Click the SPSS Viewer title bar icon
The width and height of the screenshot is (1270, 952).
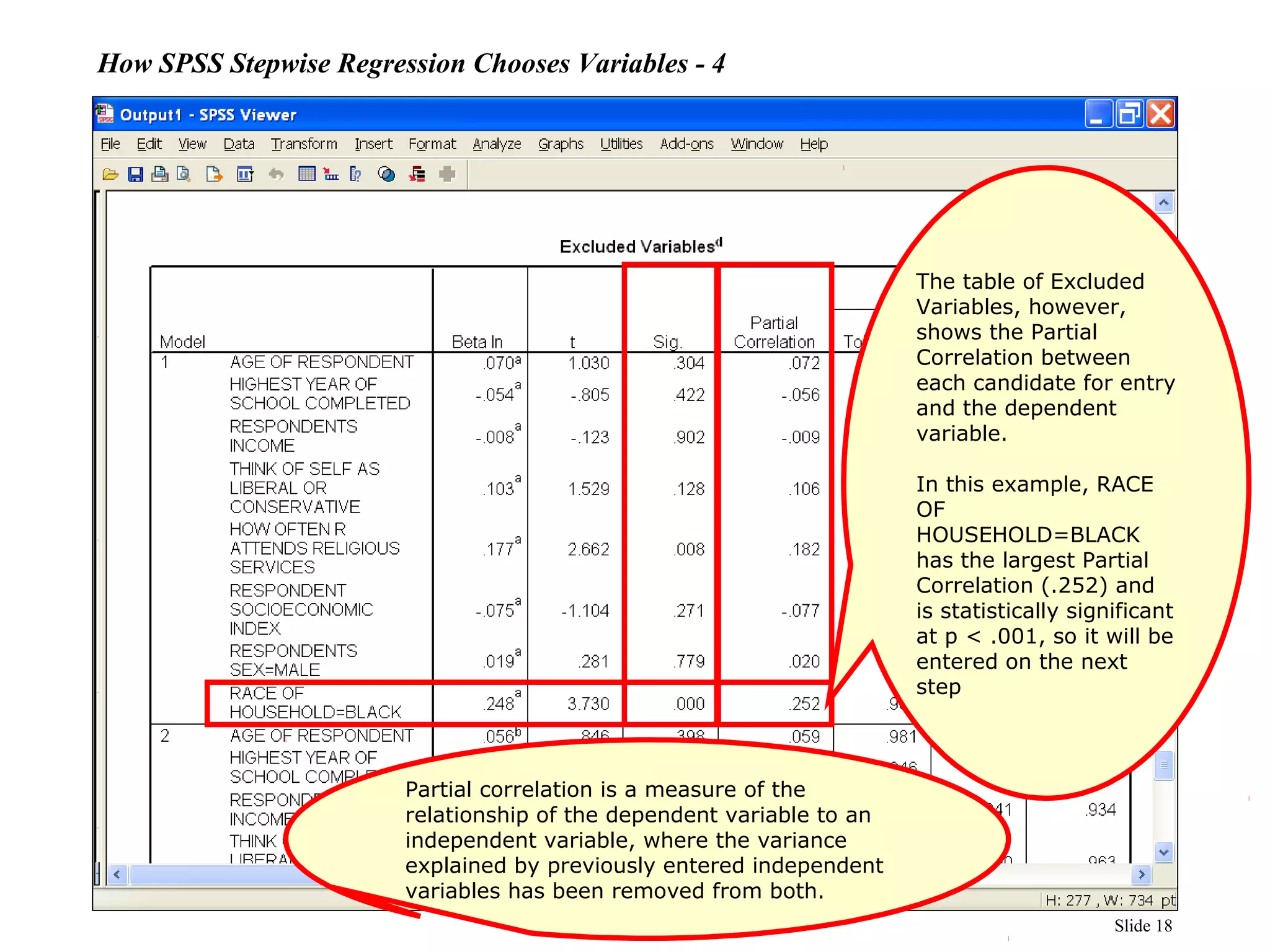105,114
